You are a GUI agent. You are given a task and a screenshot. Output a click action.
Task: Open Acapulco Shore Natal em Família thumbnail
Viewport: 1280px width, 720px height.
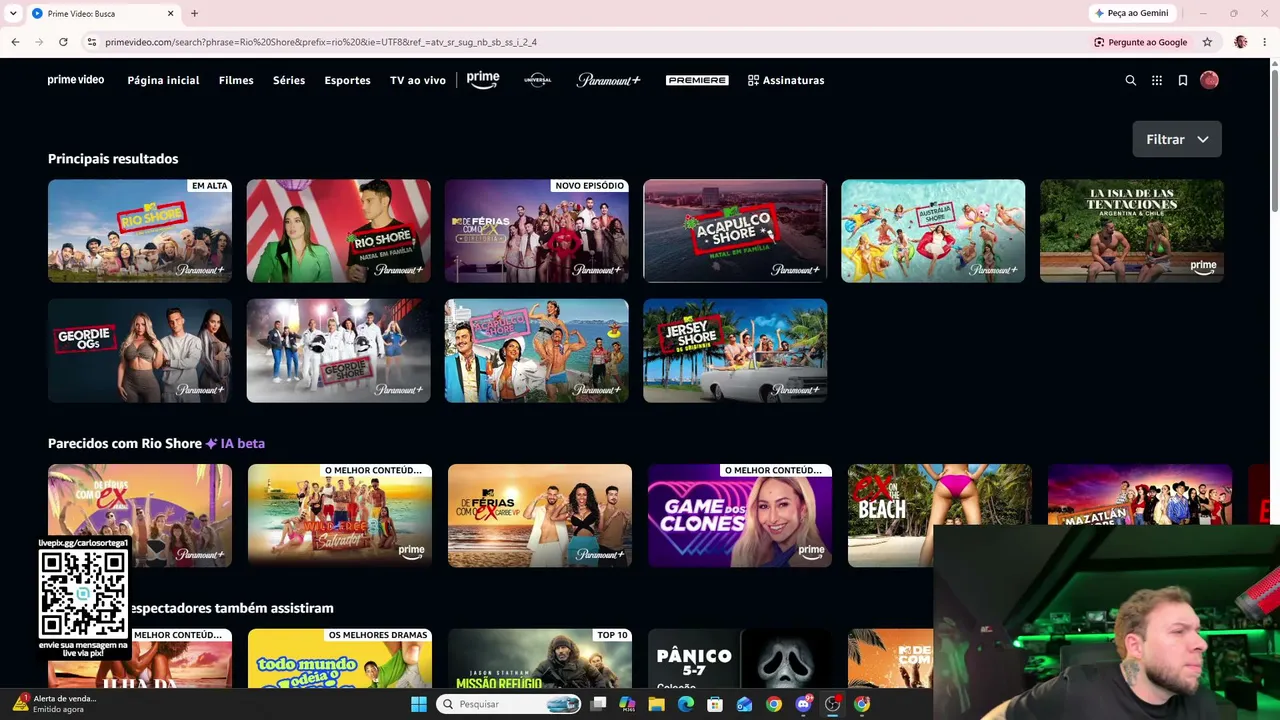tap(735, 231)
